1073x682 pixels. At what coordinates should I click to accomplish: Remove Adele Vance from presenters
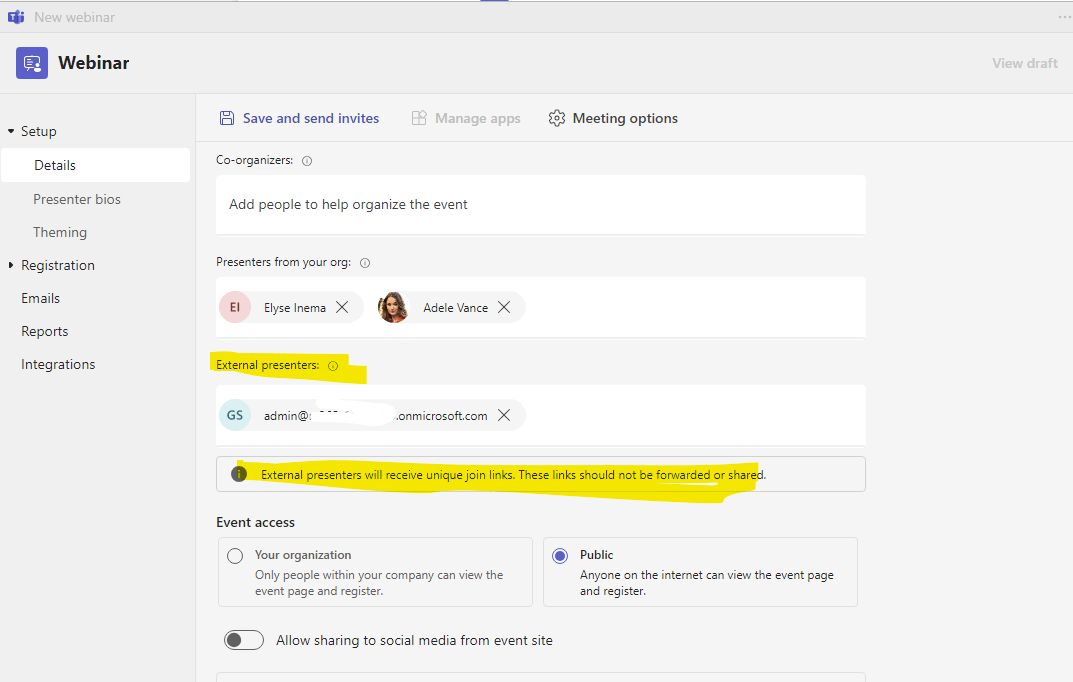pos(505,307)
